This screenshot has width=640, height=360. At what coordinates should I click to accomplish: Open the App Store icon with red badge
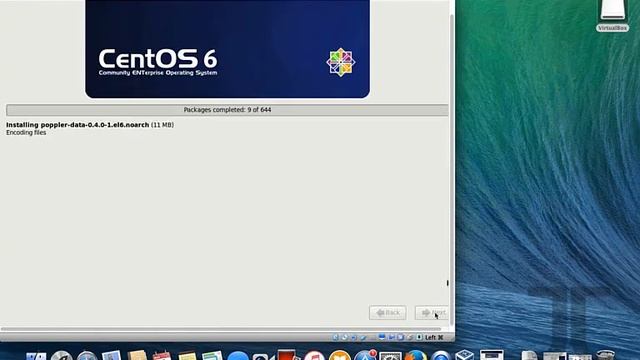click(365, 355)
